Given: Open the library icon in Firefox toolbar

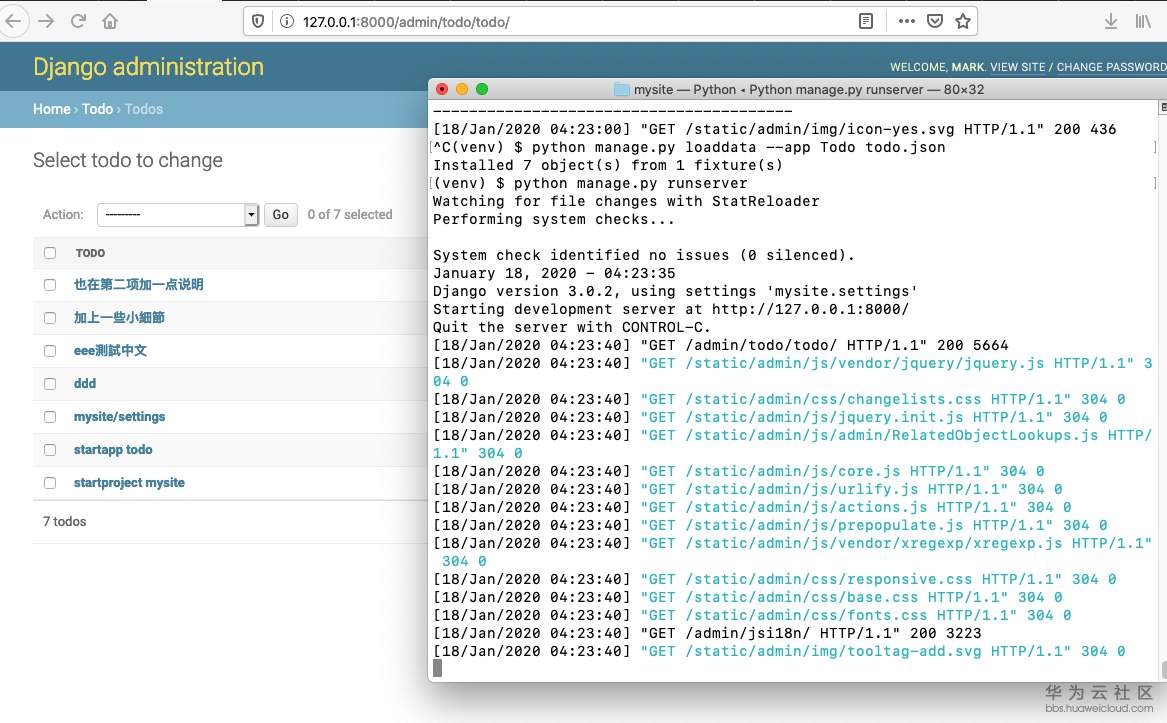Looking at the screenshot, I should (x=1143, y=22).
